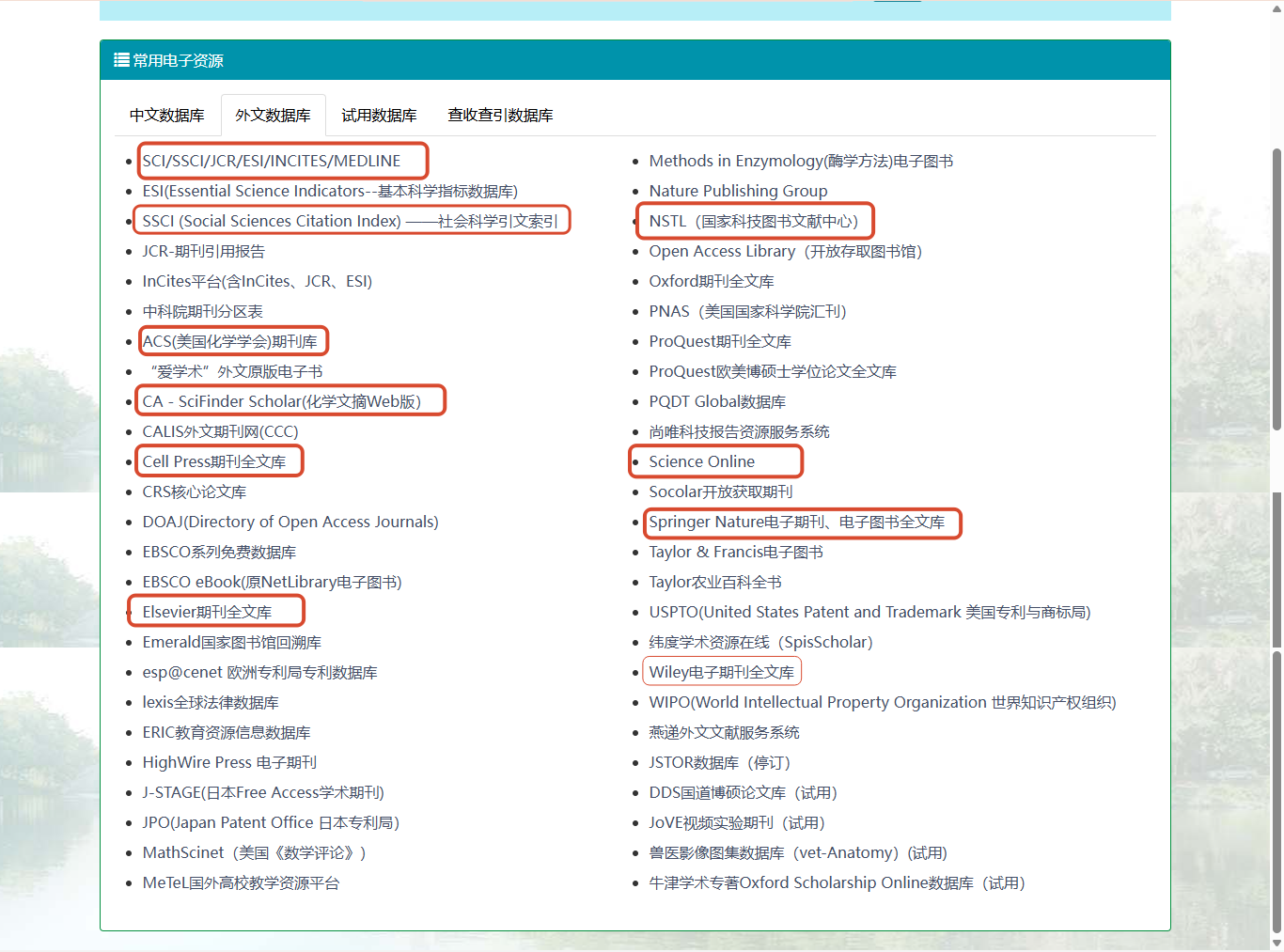The image size is (1284, 952).
Task: Open ESI Essential Science Indicators link
Action: [x=330, y=191]
